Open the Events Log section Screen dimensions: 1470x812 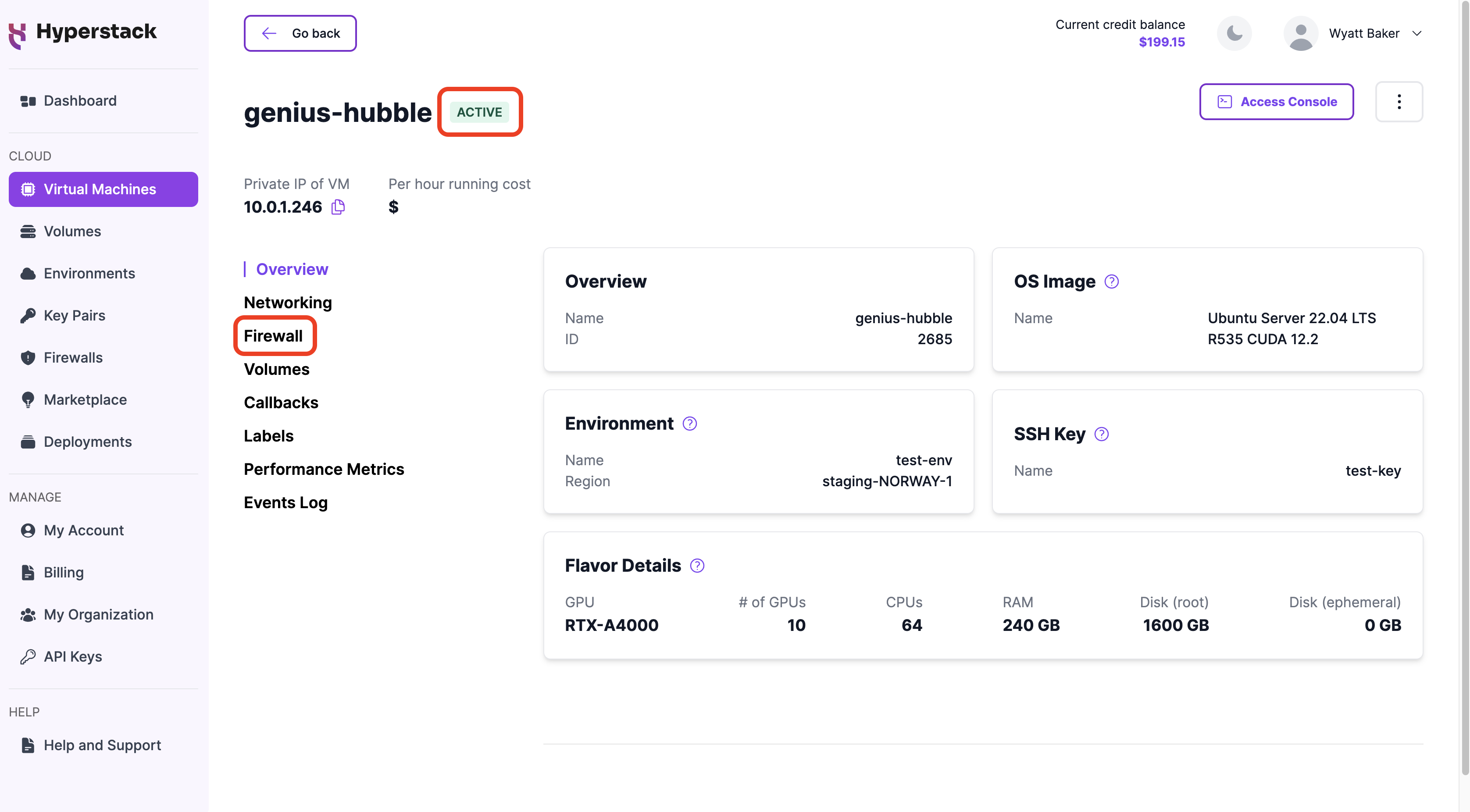click(x=286, y=502)
